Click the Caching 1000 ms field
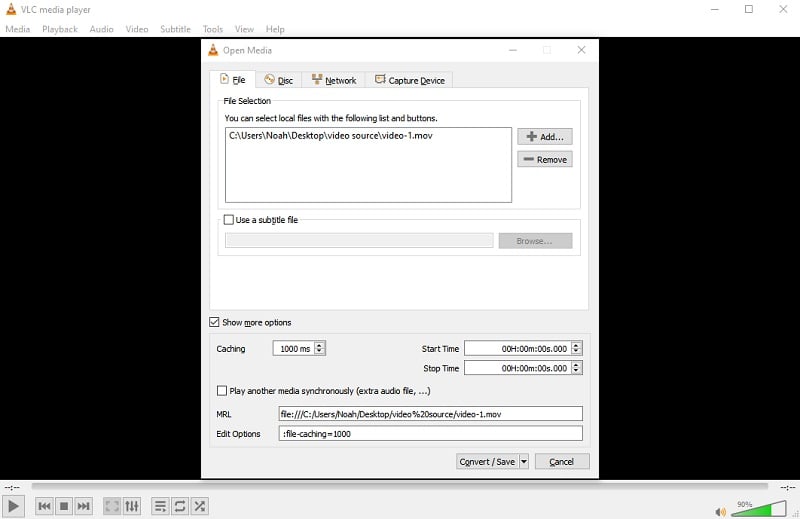 click(x=294, y=349)
